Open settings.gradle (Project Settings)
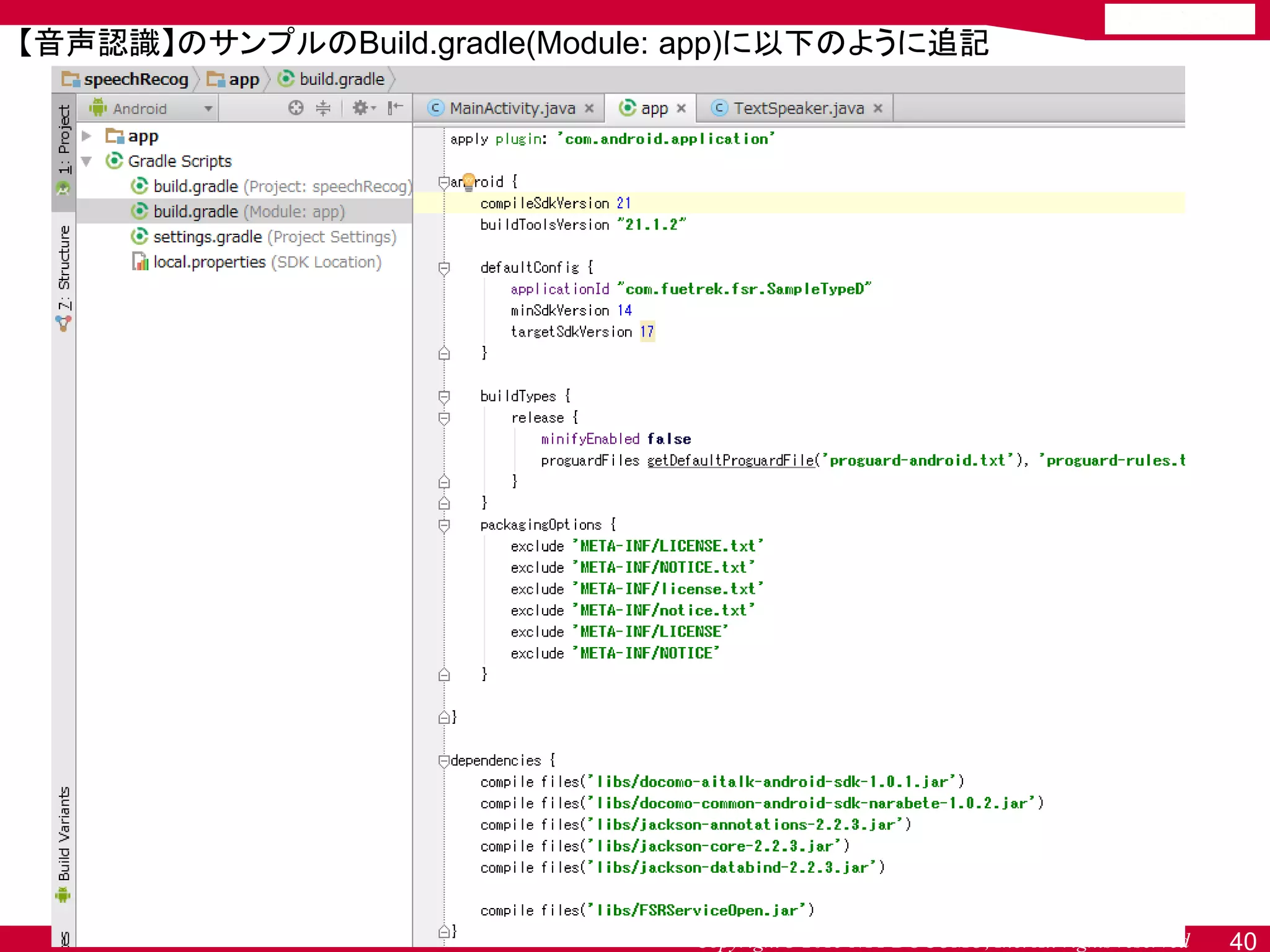The image size is (1270, 952). coord(263,237)
